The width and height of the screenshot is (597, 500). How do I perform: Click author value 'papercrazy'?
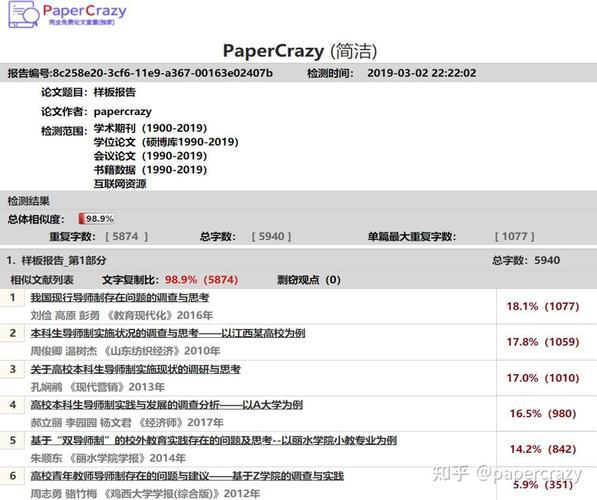point(123,112)
